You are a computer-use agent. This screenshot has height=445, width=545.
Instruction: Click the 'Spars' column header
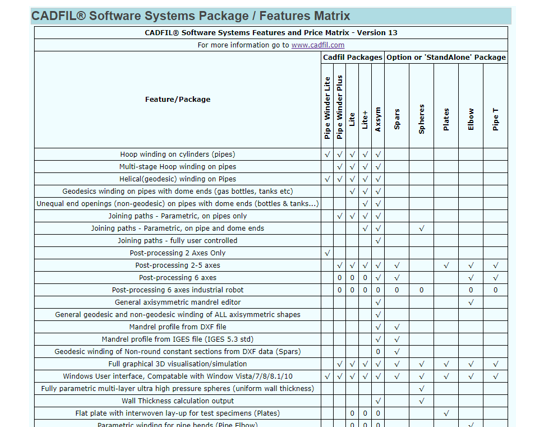point(397,119)
